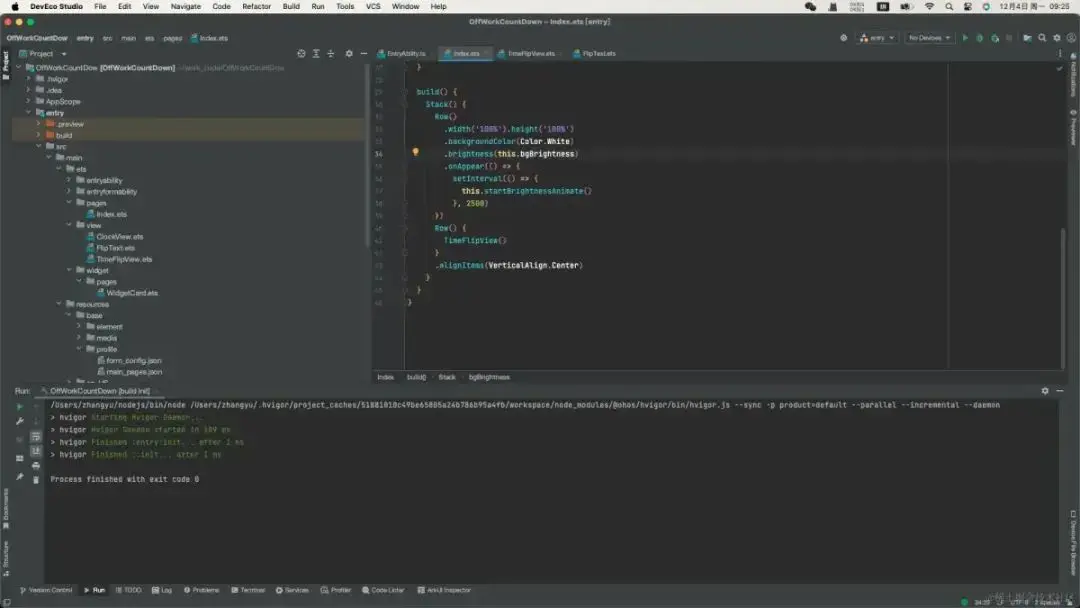The image size is (1080, 608).
Task: Open Version Control tool window
Action: point(46,590)
